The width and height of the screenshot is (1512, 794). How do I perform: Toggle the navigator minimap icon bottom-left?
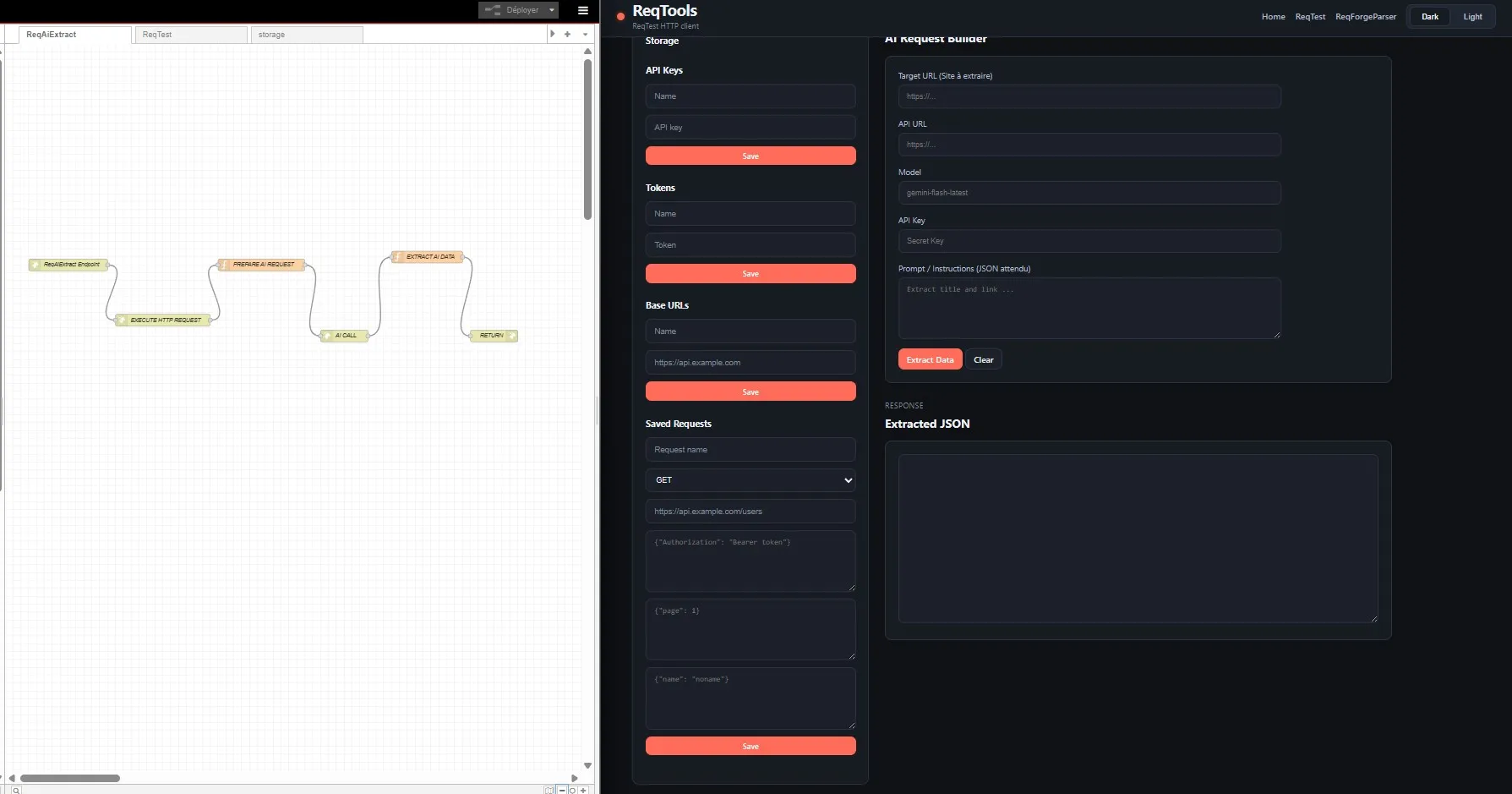(549, 790)
